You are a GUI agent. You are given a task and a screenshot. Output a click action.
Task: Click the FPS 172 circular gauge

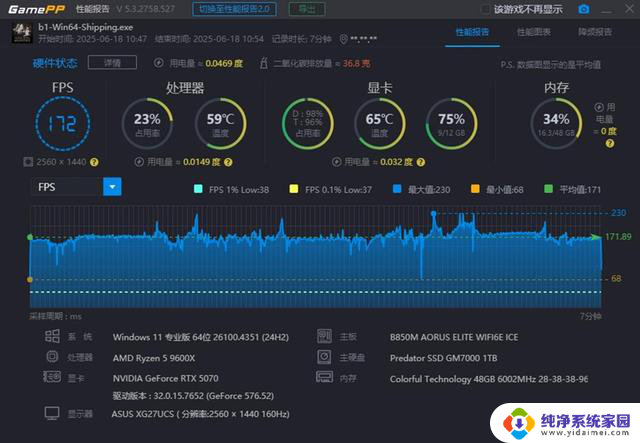[62, 124]
